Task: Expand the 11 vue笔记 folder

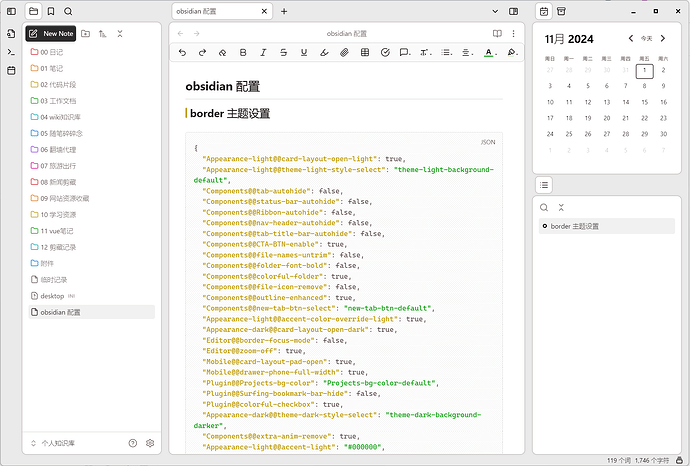Action: (x=92, y=231)
